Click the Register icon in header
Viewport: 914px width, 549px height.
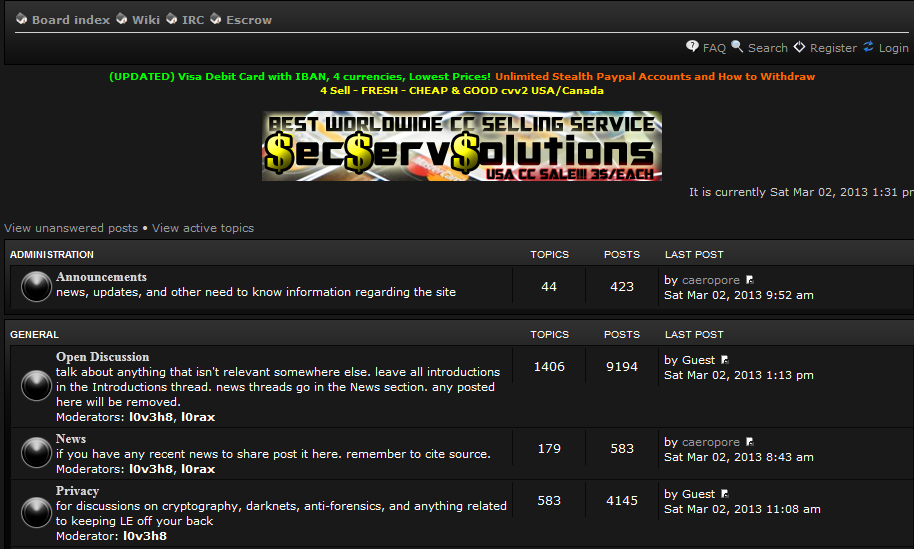tap(799, 47)
